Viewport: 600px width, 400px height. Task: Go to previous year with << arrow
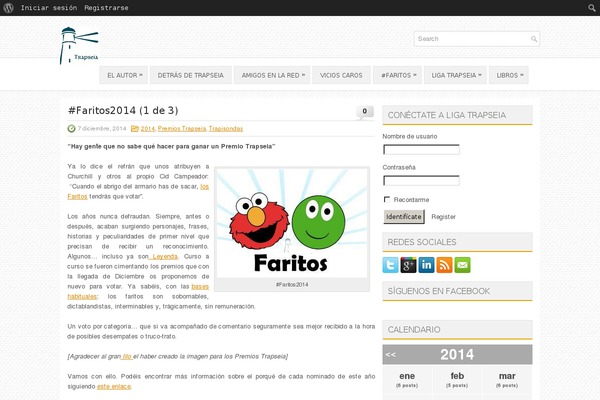pos(391,354)
